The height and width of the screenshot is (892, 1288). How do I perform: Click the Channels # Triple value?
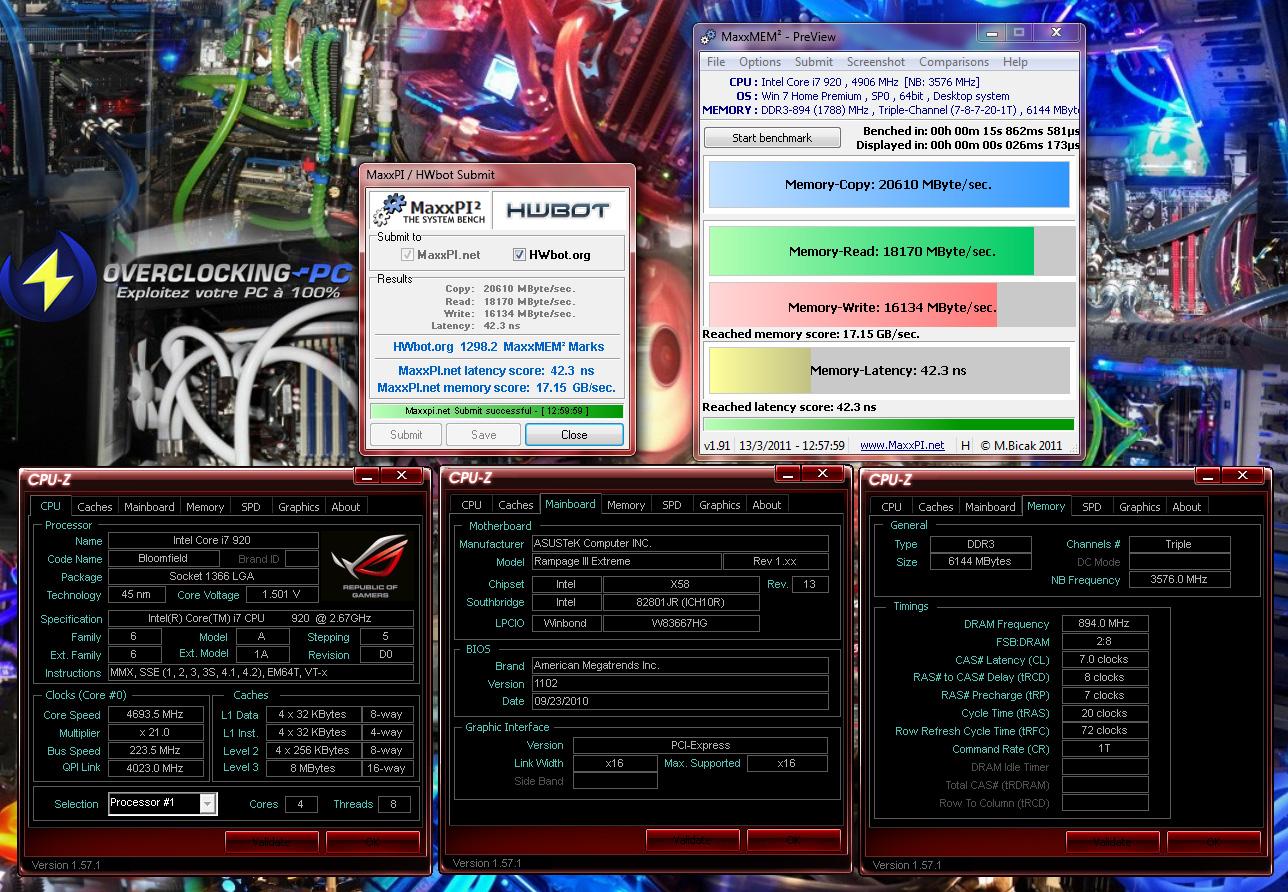point(1179,544)
